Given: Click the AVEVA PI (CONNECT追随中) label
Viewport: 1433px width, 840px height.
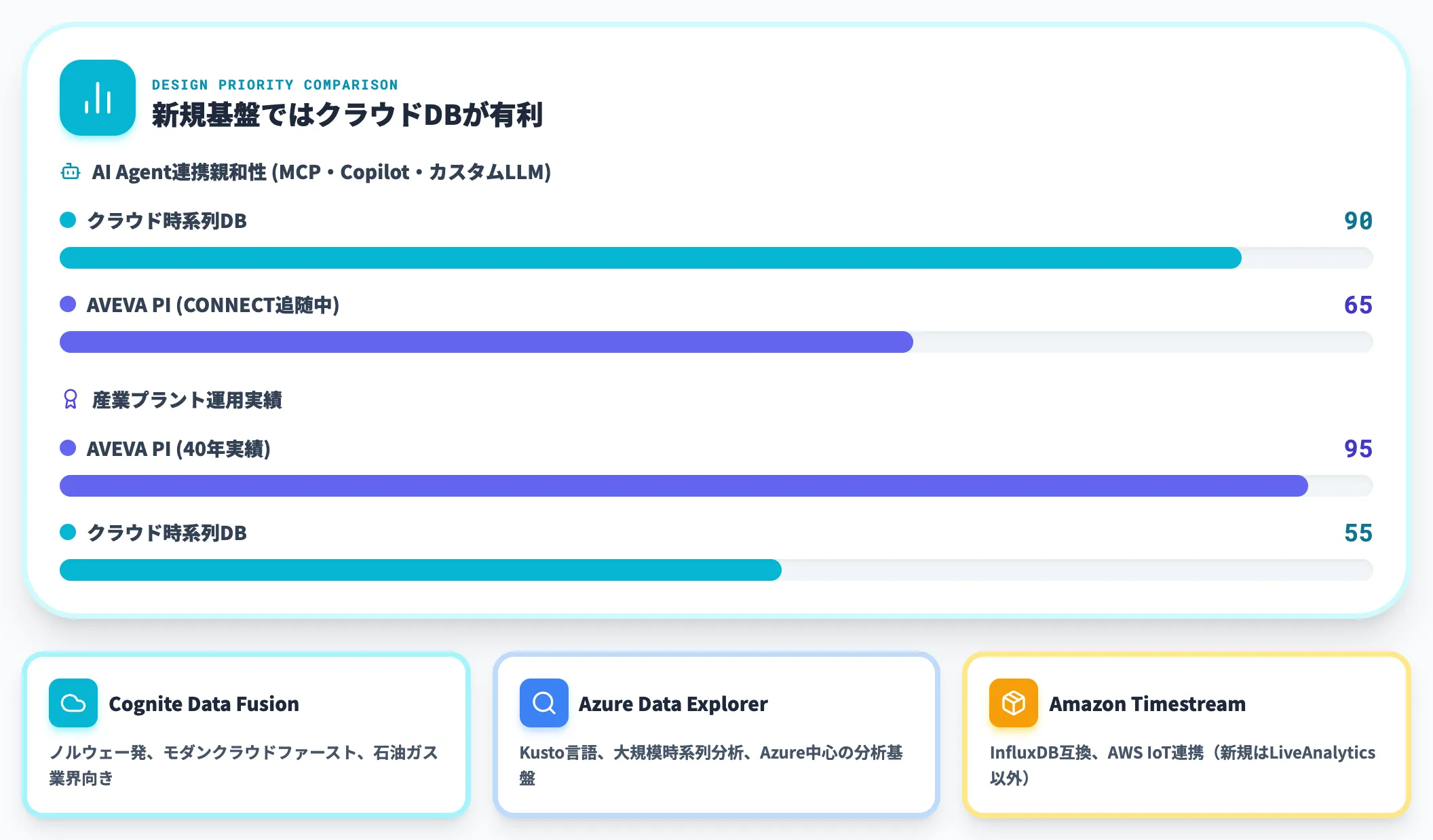Looking at the screenshot, I should coord(213,305).
